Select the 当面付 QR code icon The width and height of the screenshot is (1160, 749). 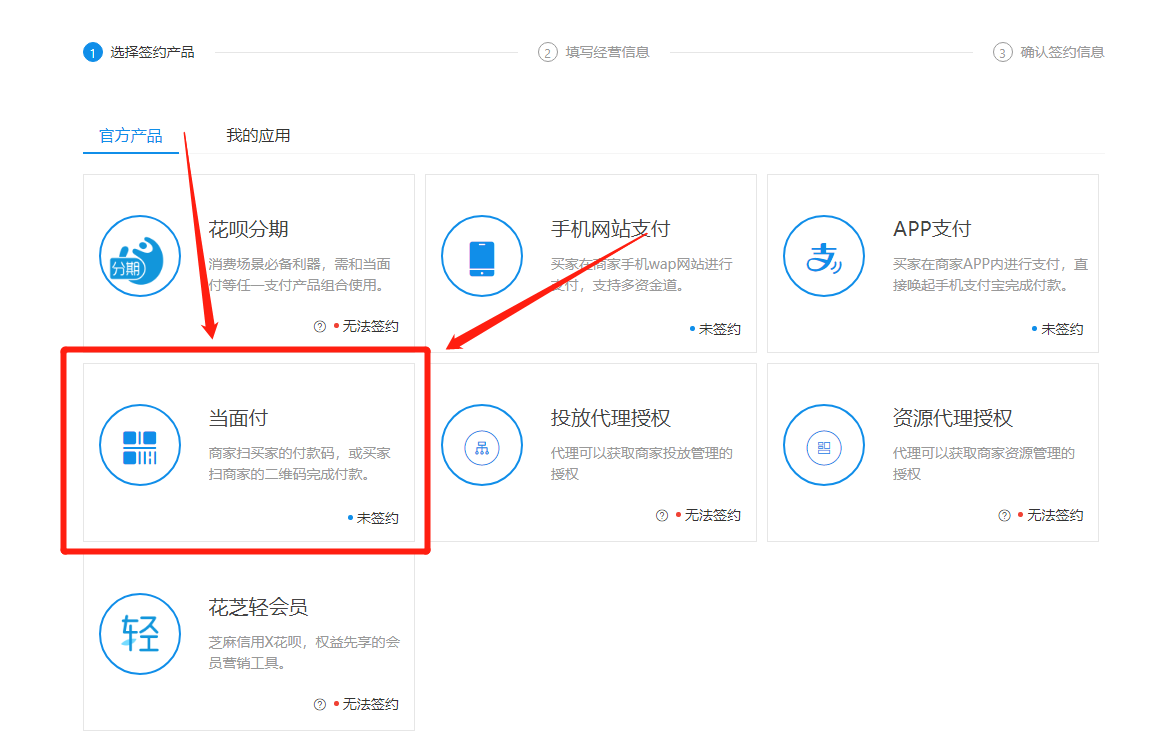click(140, 445)
